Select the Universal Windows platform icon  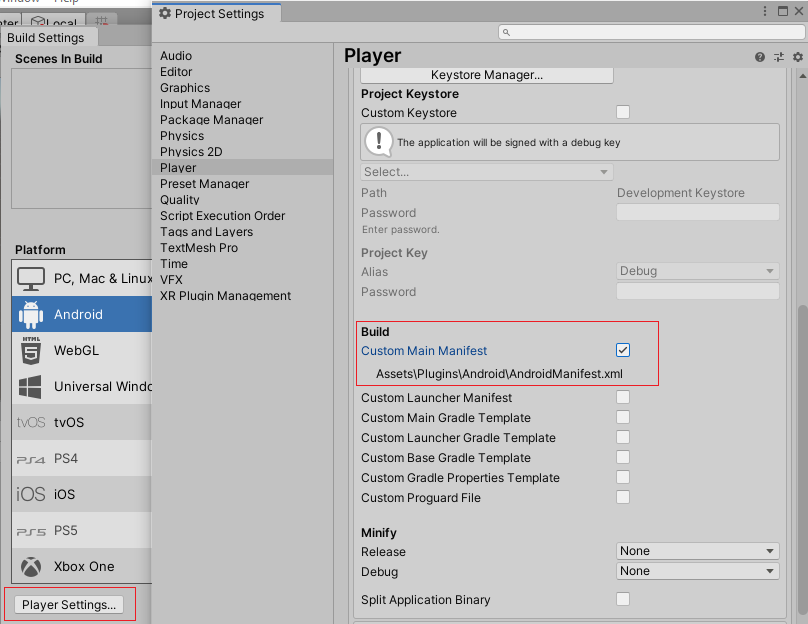[30, 386]
